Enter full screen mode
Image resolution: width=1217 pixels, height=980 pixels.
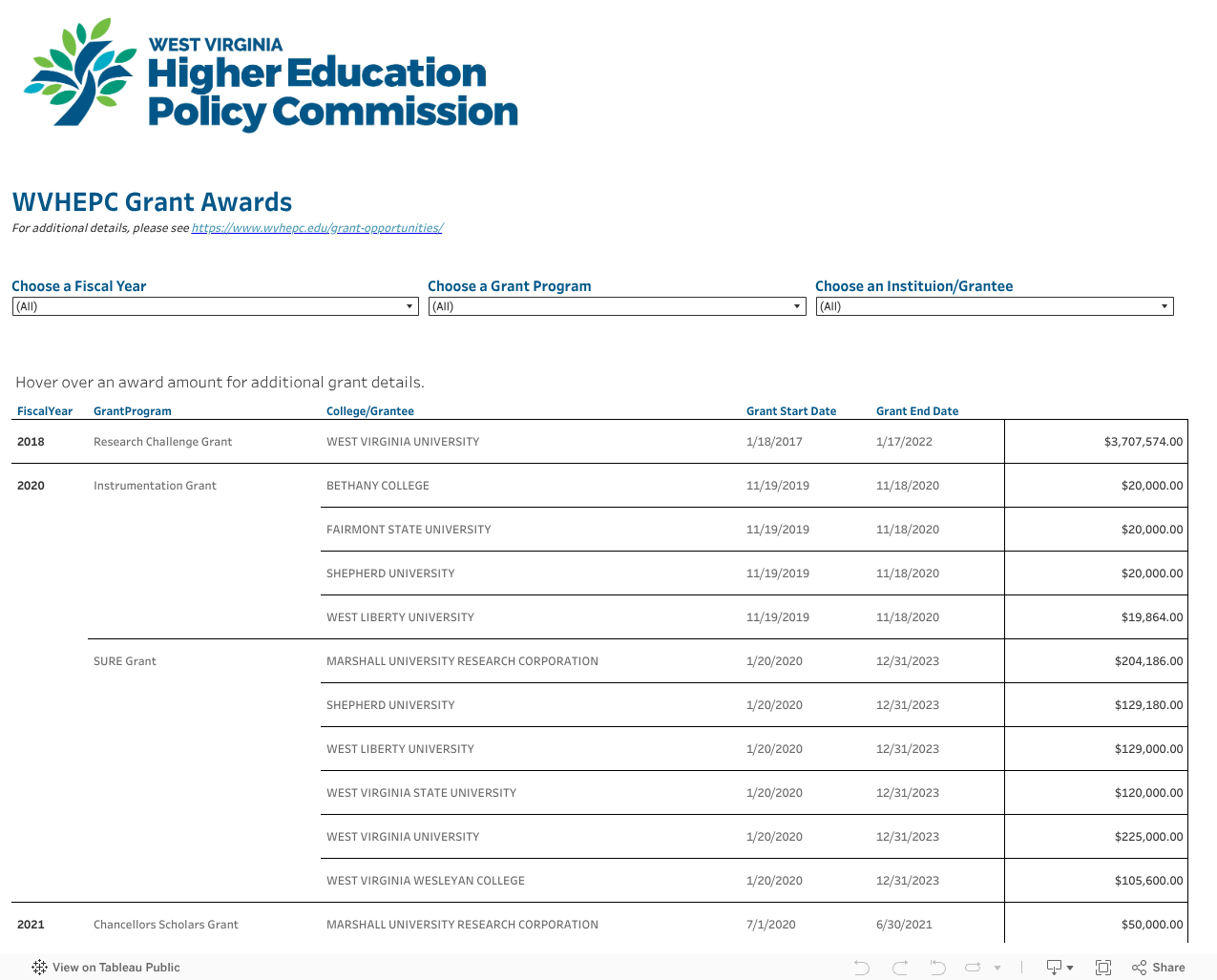[x=1103, y=967]
